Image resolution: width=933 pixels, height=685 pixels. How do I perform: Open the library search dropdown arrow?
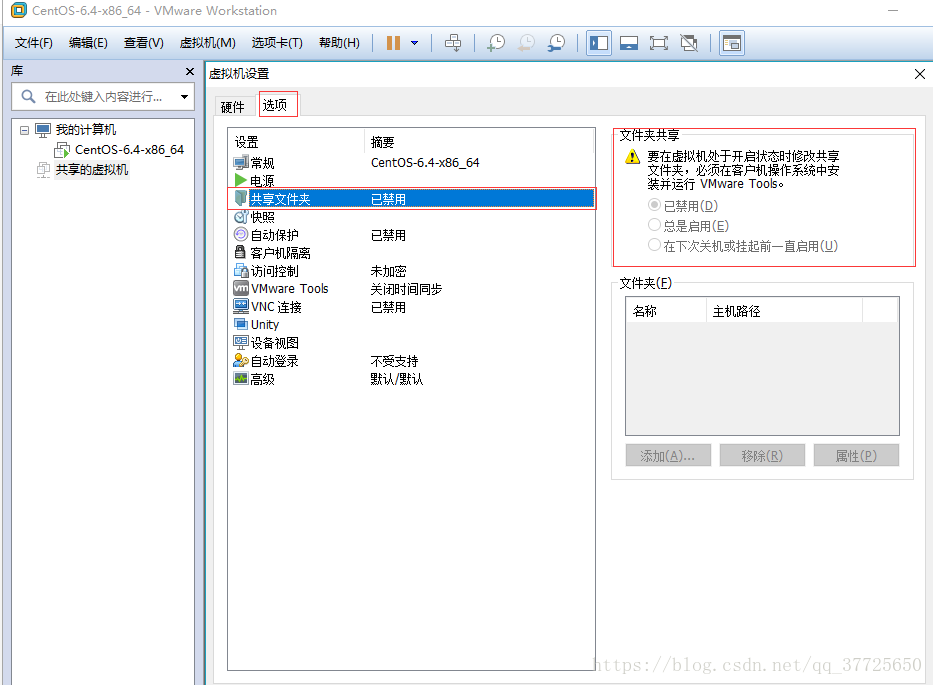[184, 96]
